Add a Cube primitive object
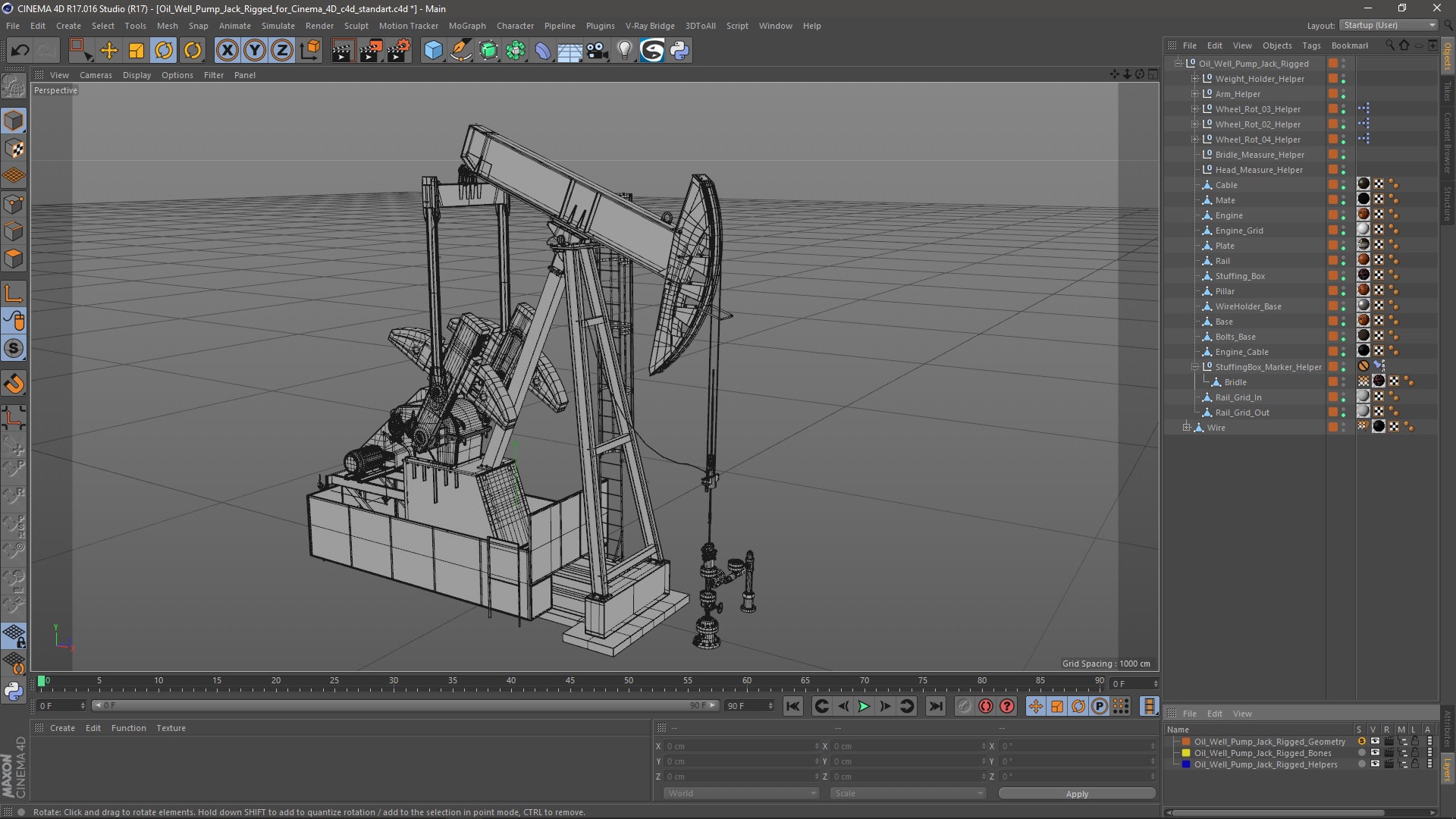Image resolution: width=1456 pixels, height=819 pixels. tap(433, 51)
